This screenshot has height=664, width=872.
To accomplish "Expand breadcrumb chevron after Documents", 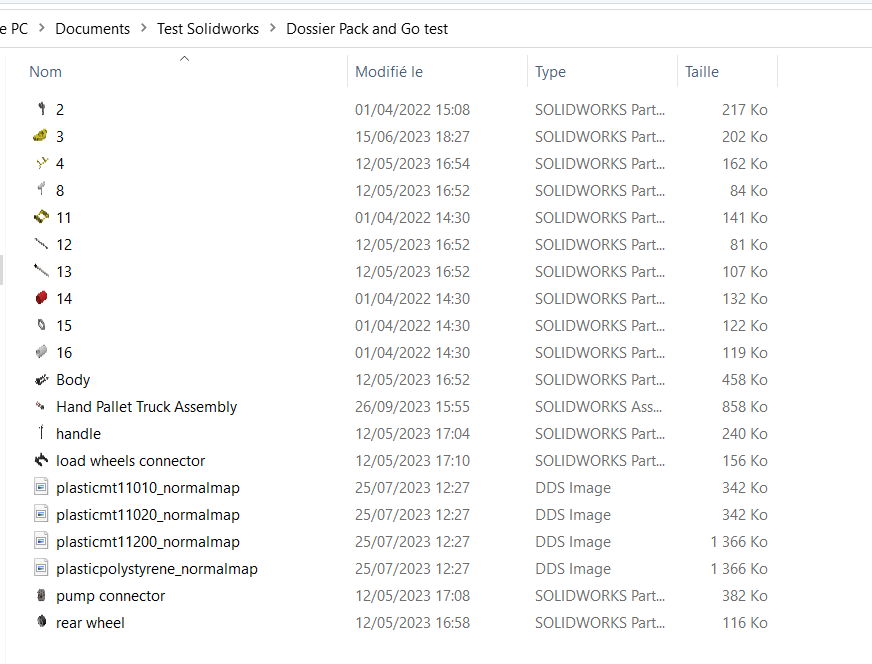I will (x=144, y=29).
